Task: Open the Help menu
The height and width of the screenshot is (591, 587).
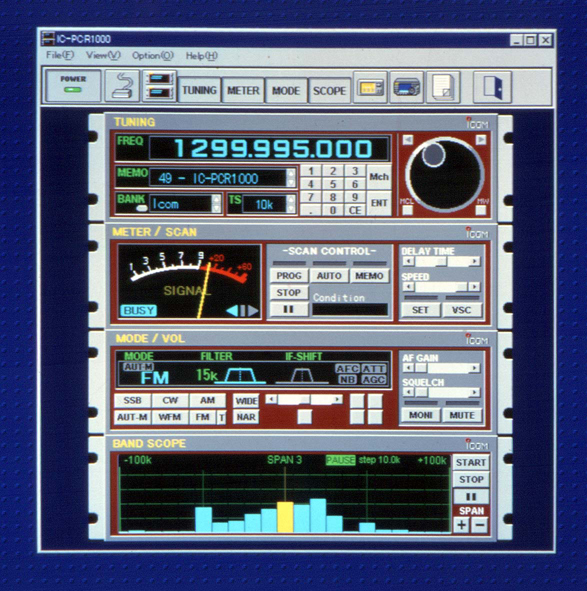Action: 201,56
